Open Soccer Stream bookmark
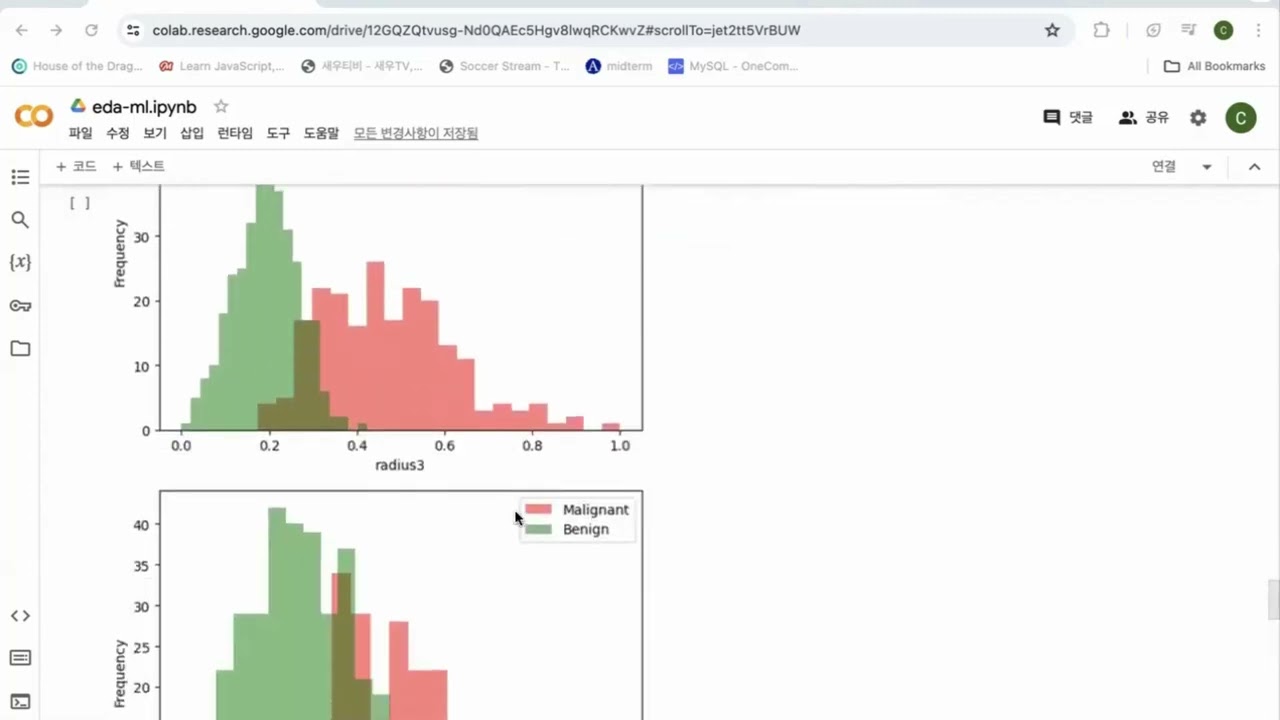This screenshot has width=1280, height=720. coord(505,66)
